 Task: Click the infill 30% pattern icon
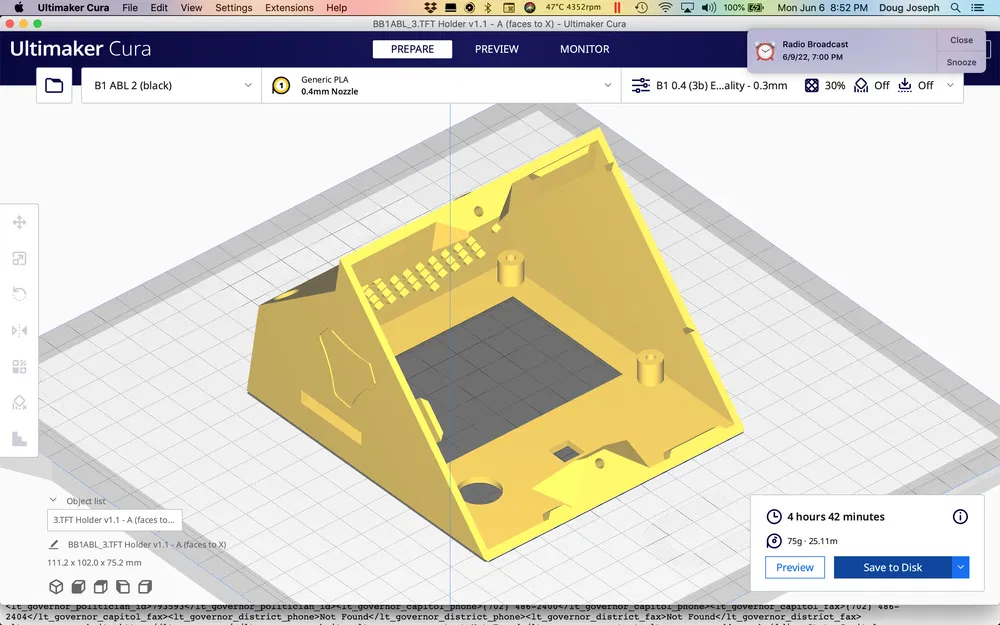pos(811,85)
